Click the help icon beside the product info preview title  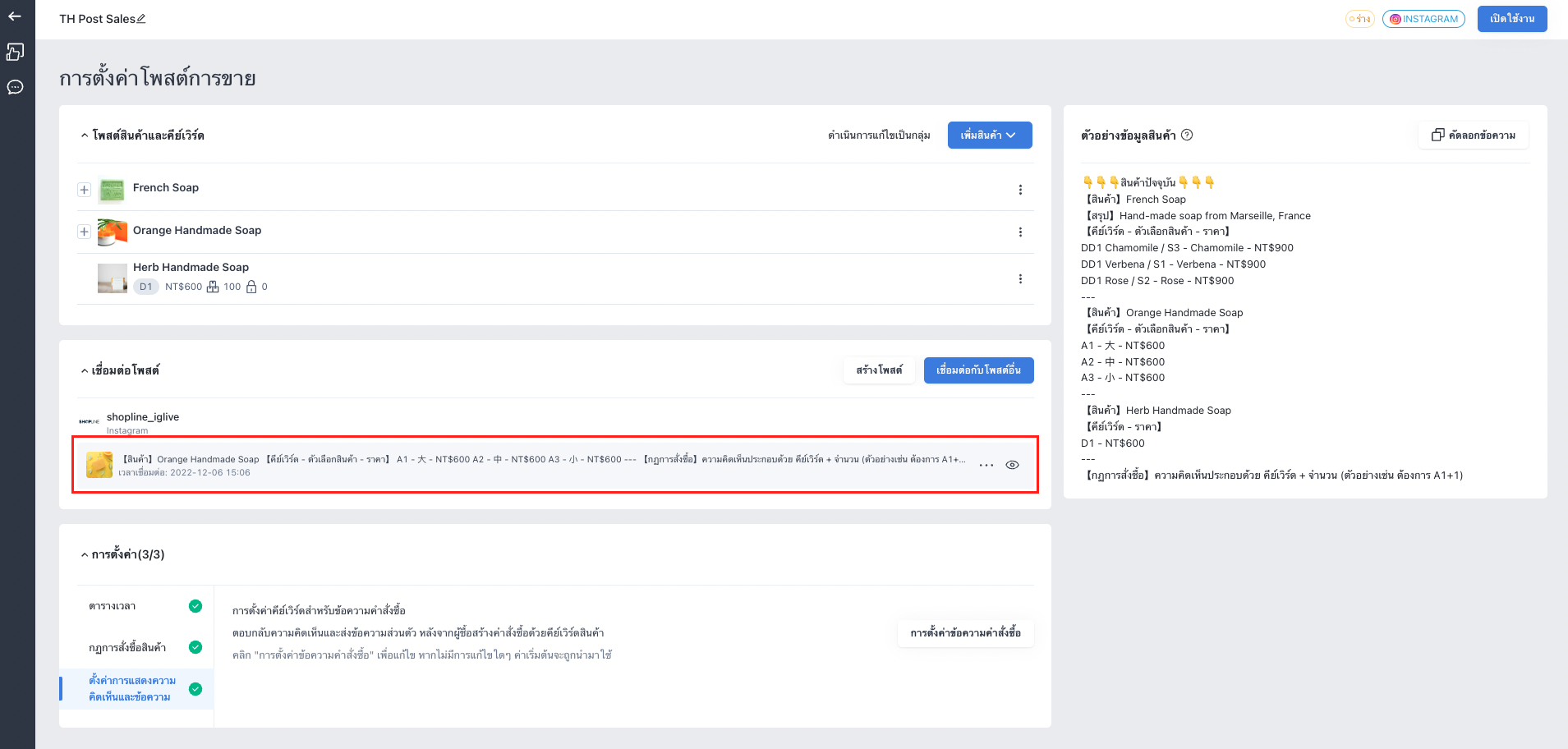coord(1187,136)
